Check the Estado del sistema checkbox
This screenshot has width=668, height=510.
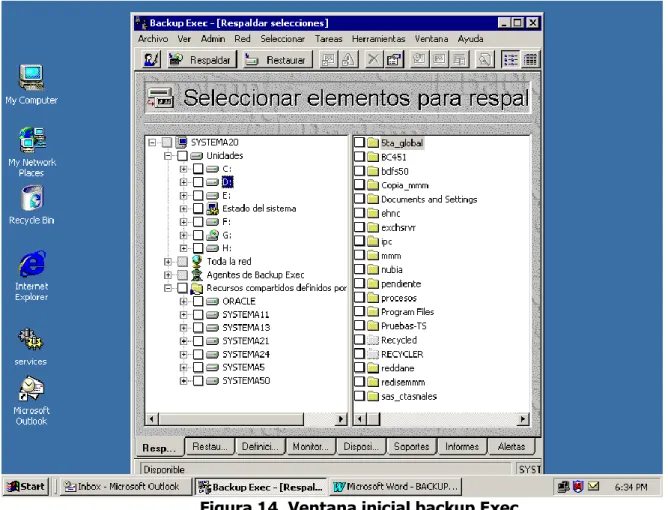coord(198,208)
